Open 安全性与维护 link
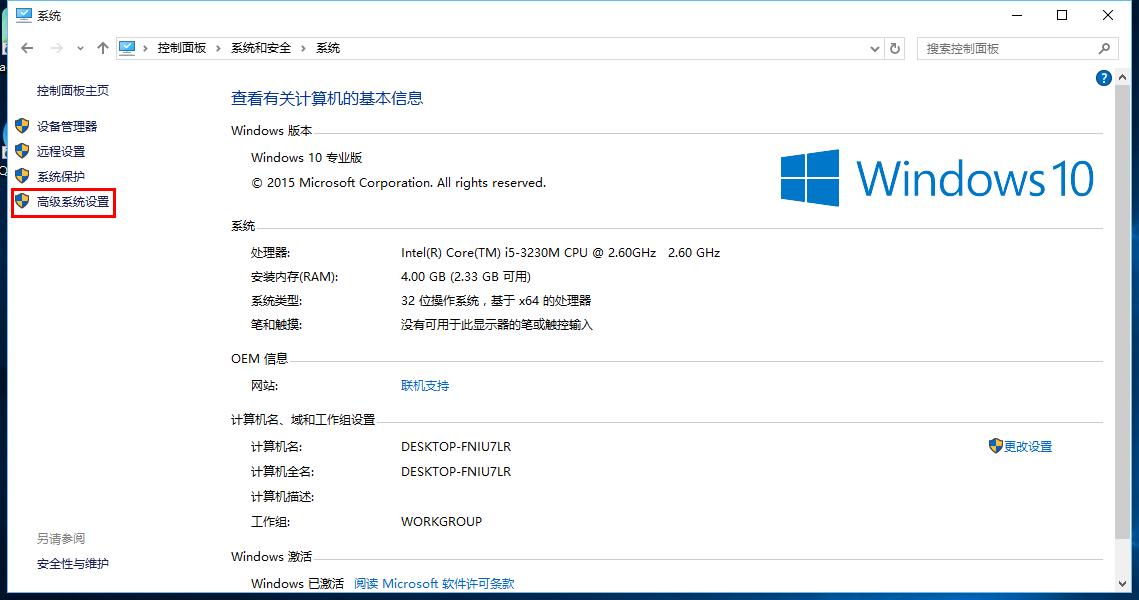This screenshot has height=600, width=1139. 73,564
